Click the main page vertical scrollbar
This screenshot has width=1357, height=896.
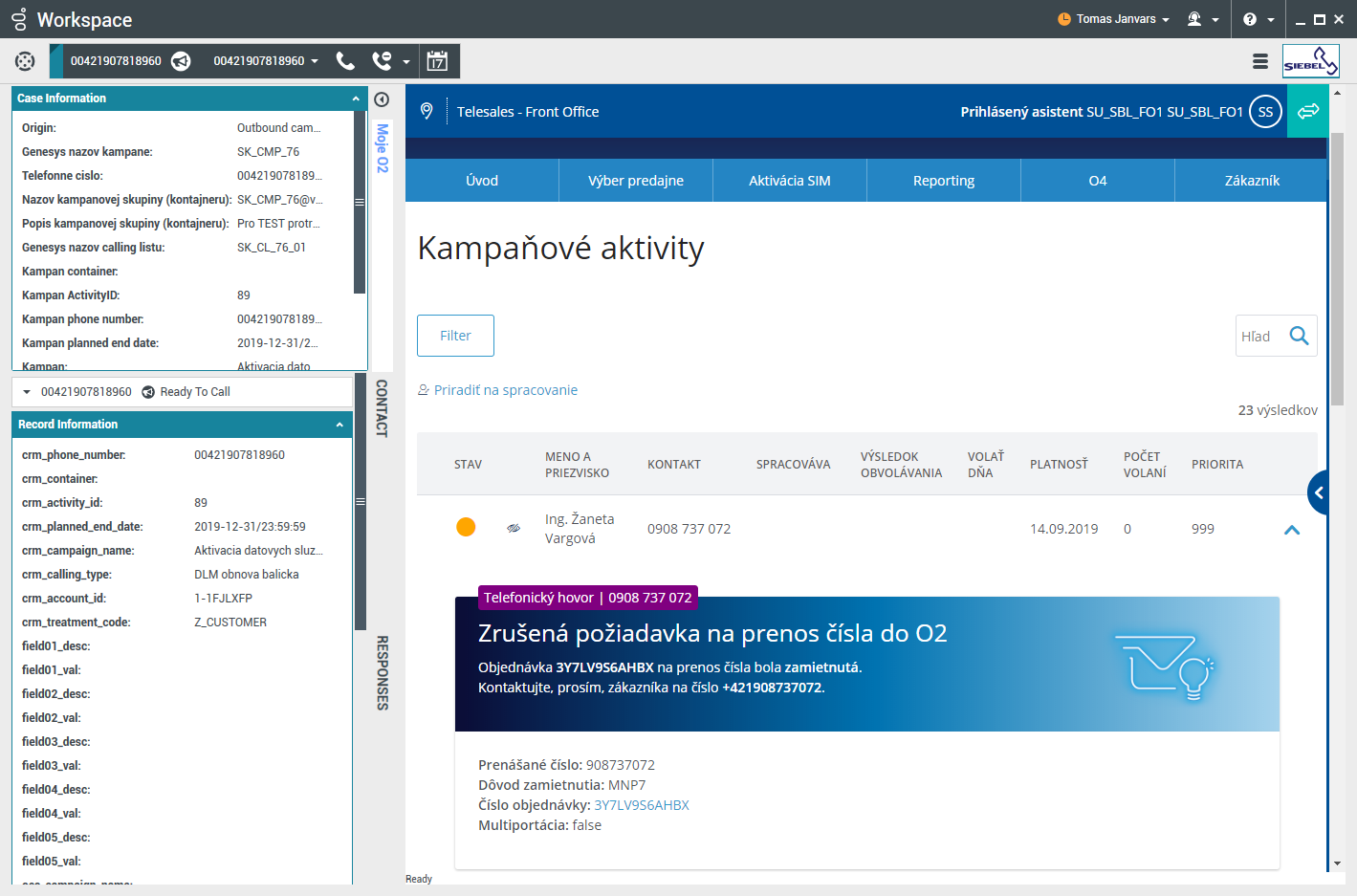(x=1337, y=268)
